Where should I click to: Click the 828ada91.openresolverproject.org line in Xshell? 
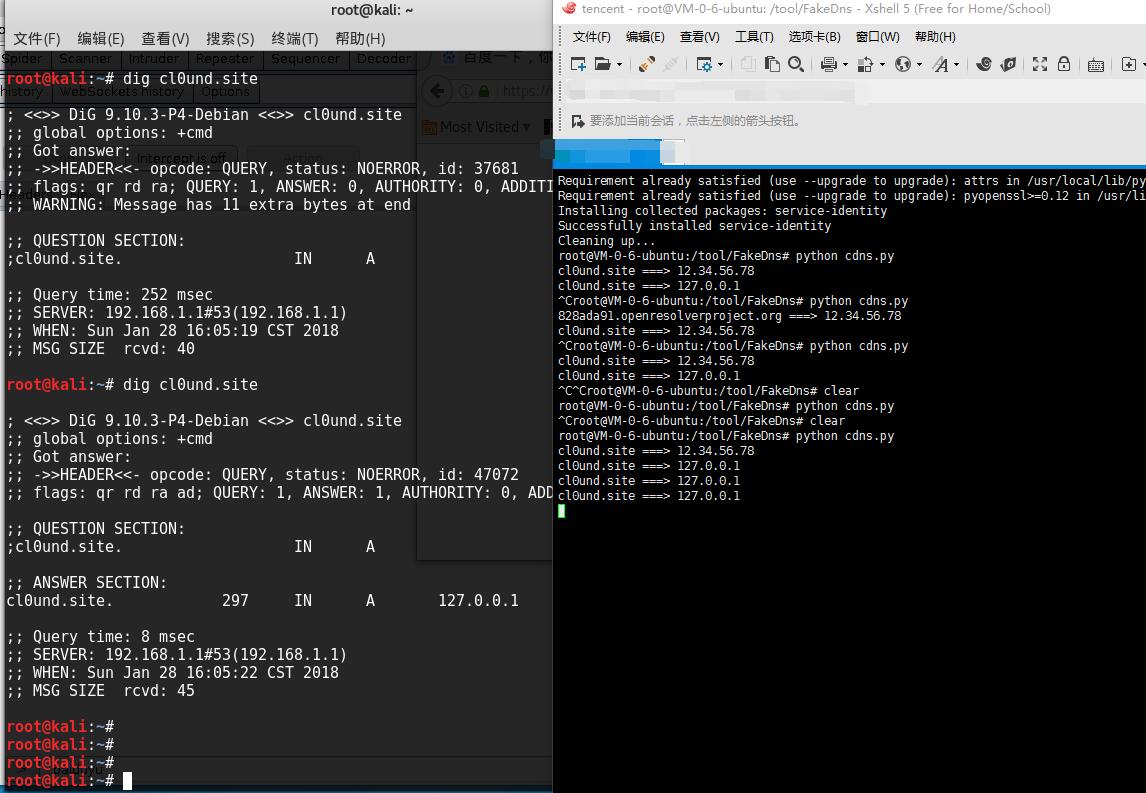[729, 316]
